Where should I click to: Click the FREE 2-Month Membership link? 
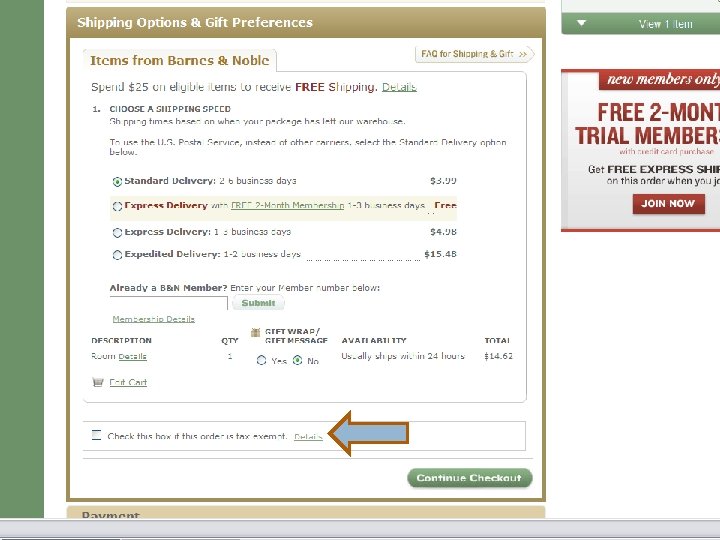(287, 205)
